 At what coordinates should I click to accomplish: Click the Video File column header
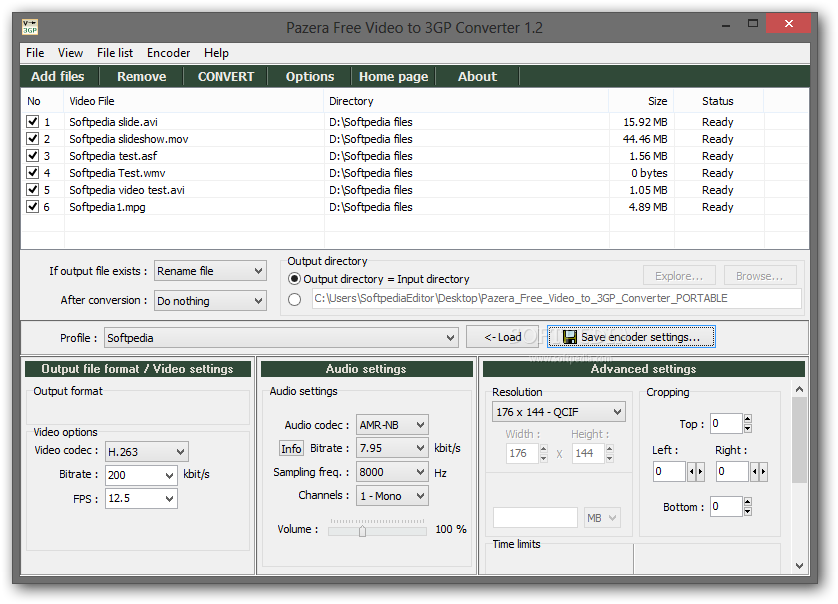tap(194, 101)
